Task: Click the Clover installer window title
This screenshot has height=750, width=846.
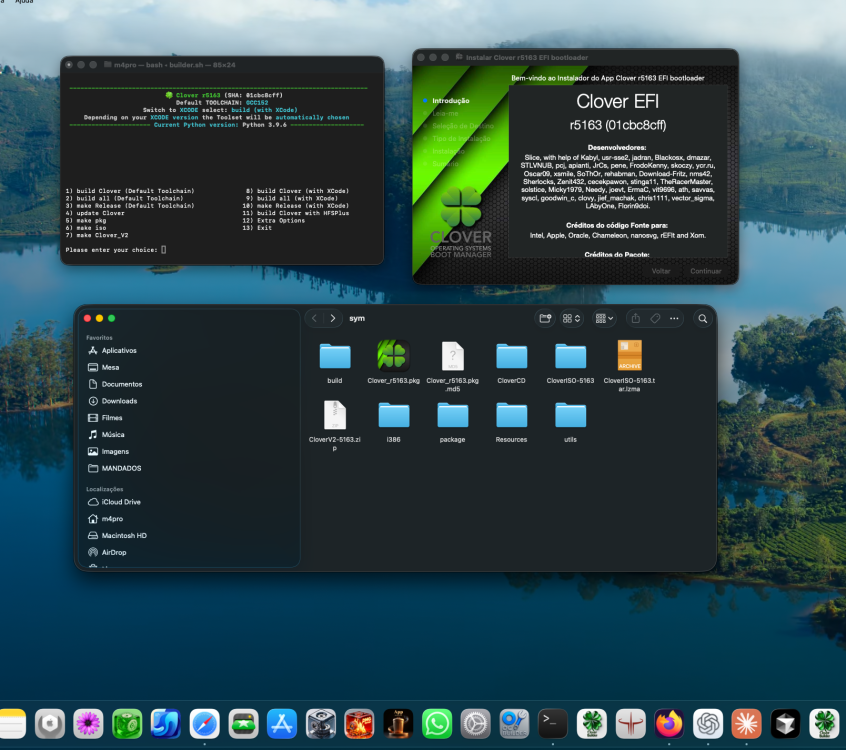Action: tap(527, 57)
